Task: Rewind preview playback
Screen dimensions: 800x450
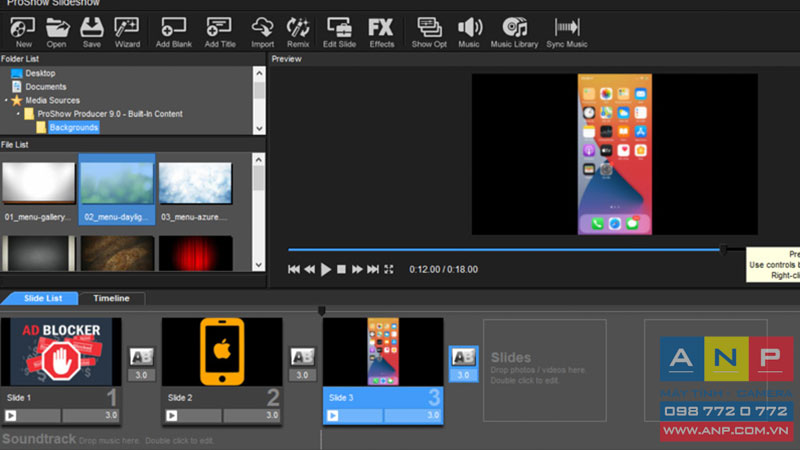Action: (x=309, y=269)
